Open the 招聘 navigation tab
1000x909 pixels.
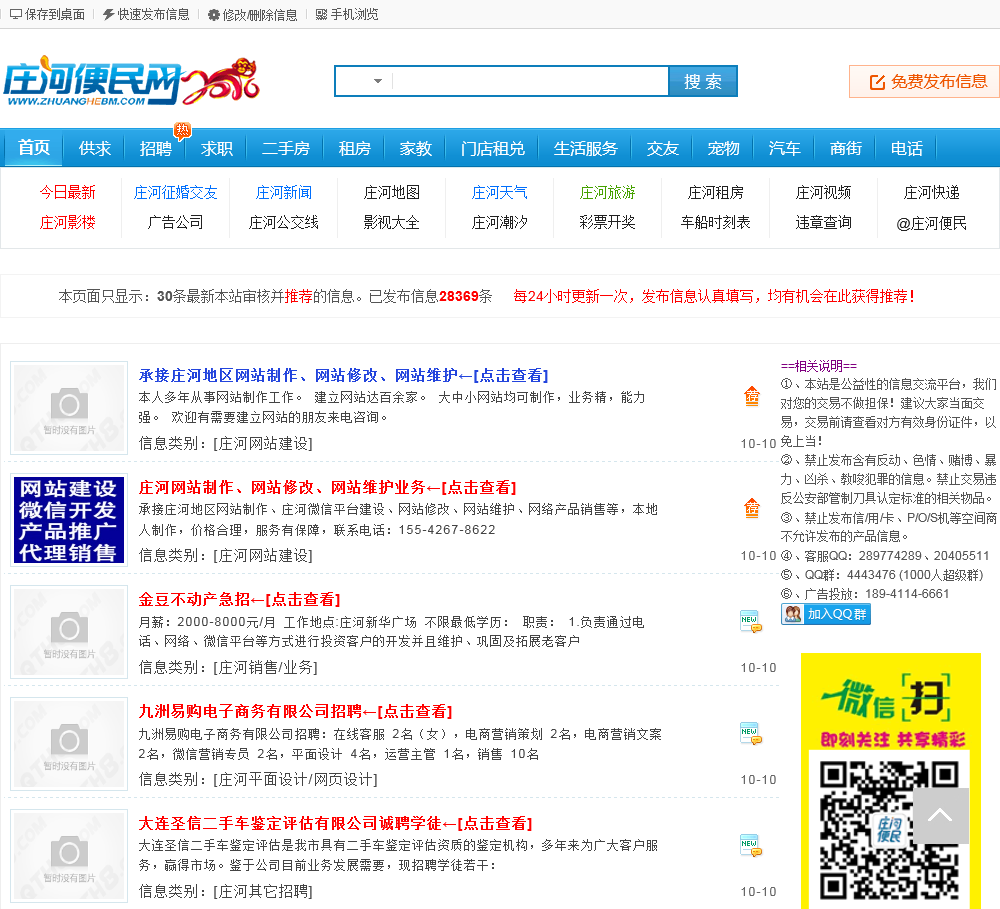pyautogui.click(x=156, y=149)
